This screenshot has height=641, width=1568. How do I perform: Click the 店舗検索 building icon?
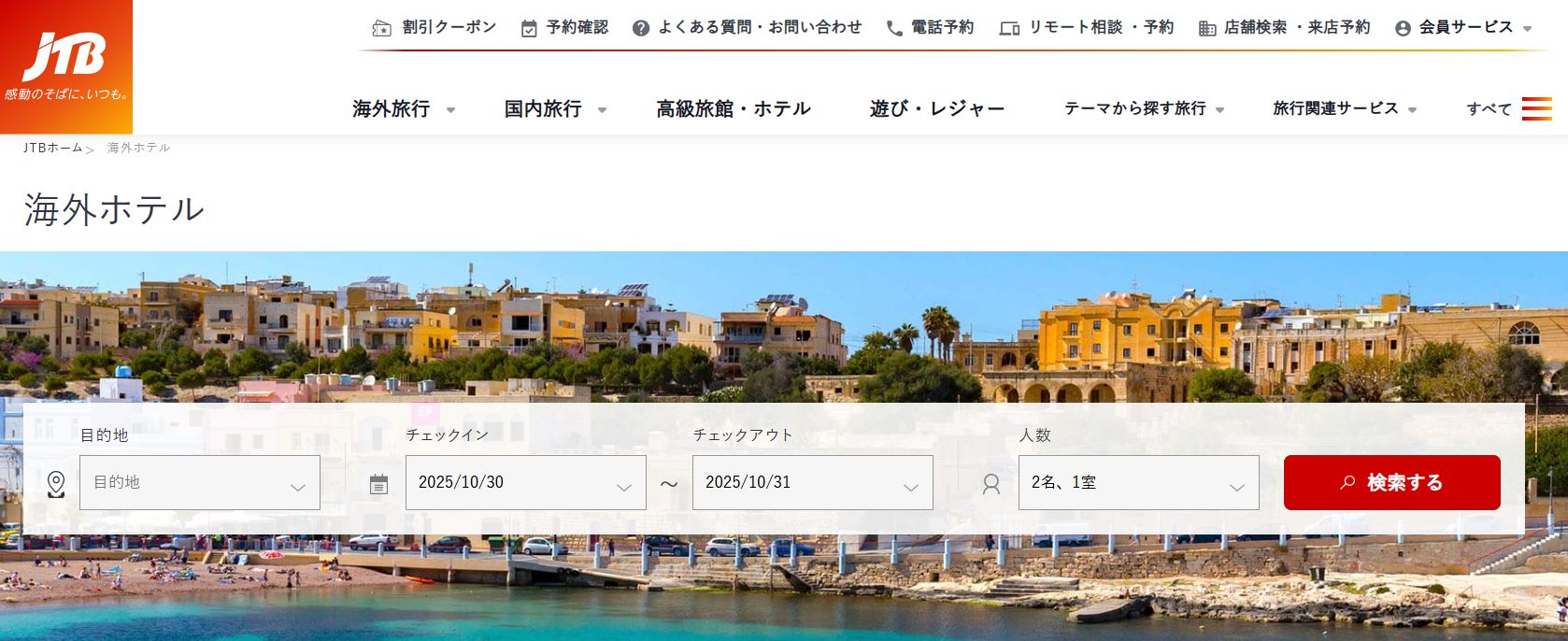(1207, 28)
